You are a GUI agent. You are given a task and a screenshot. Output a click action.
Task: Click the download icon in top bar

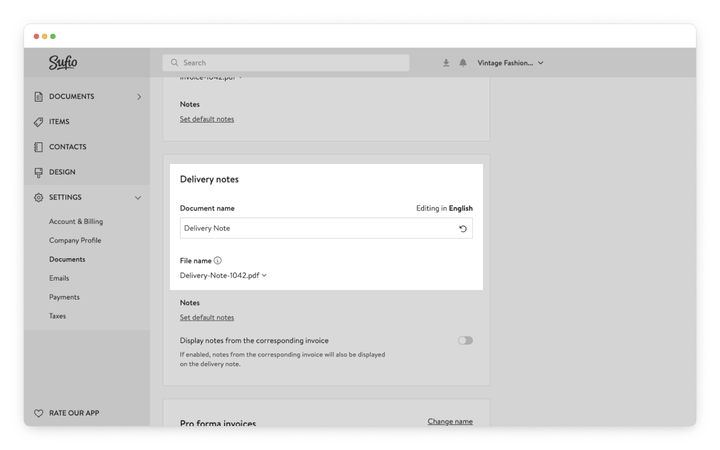pyautogui.click(x=446, y=63)
